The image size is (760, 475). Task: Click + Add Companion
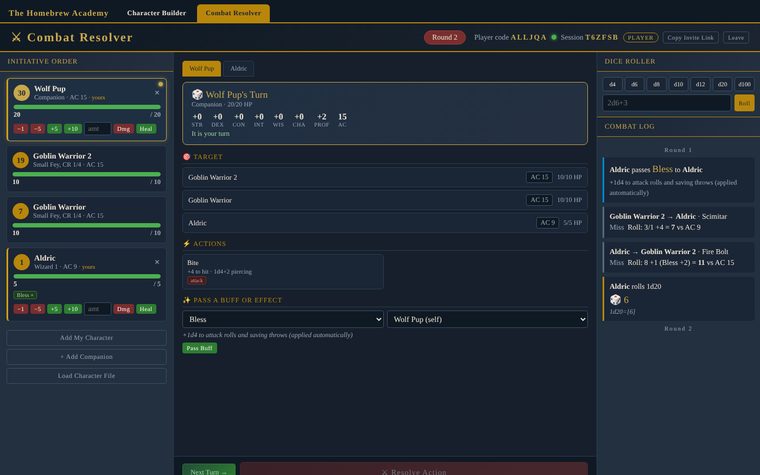86,357
